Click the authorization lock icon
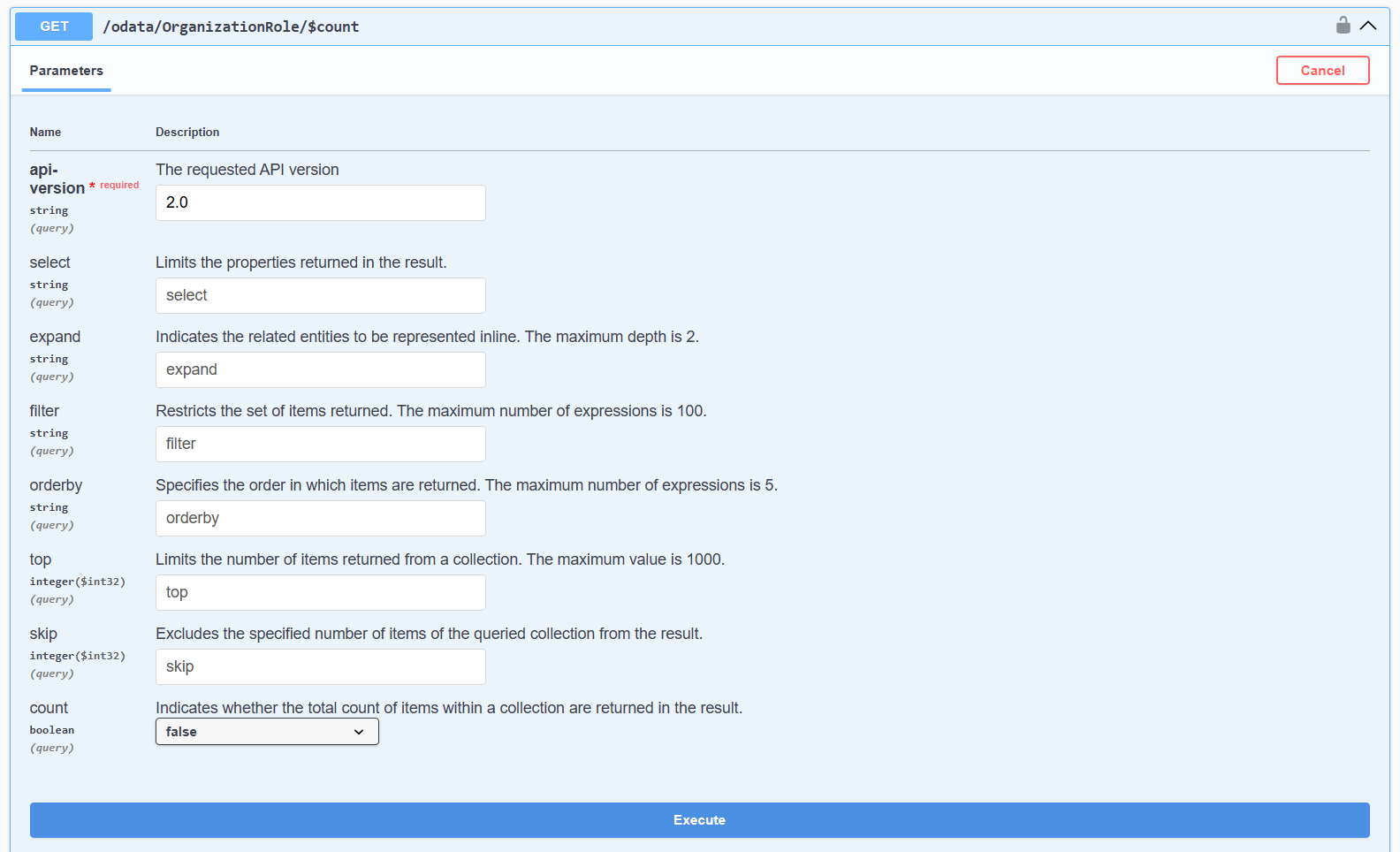1400x852 pixels. pyautogui.click(x=1343, y=26)
